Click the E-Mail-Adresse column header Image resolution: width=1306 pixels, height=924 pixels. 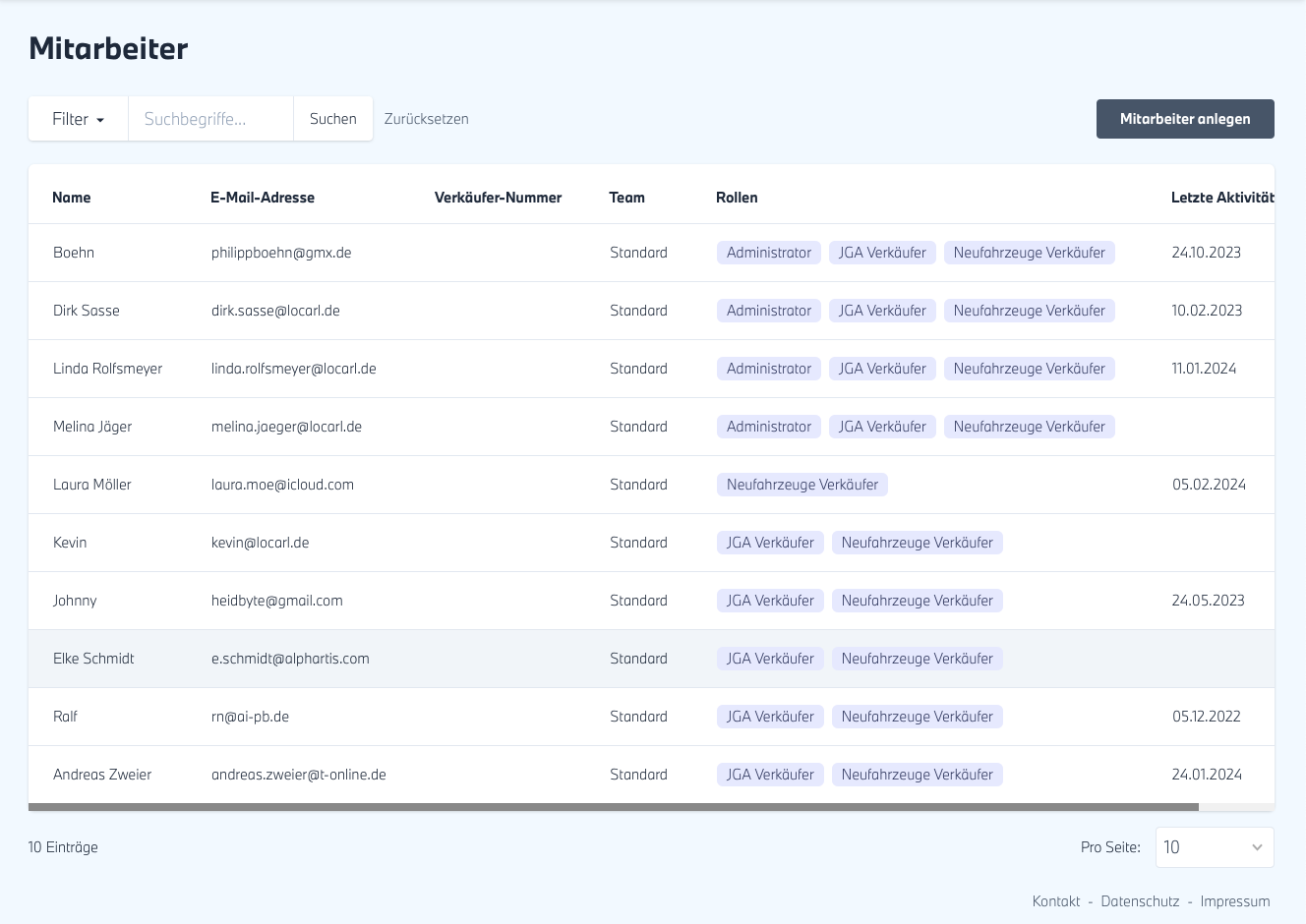(262, 198)
